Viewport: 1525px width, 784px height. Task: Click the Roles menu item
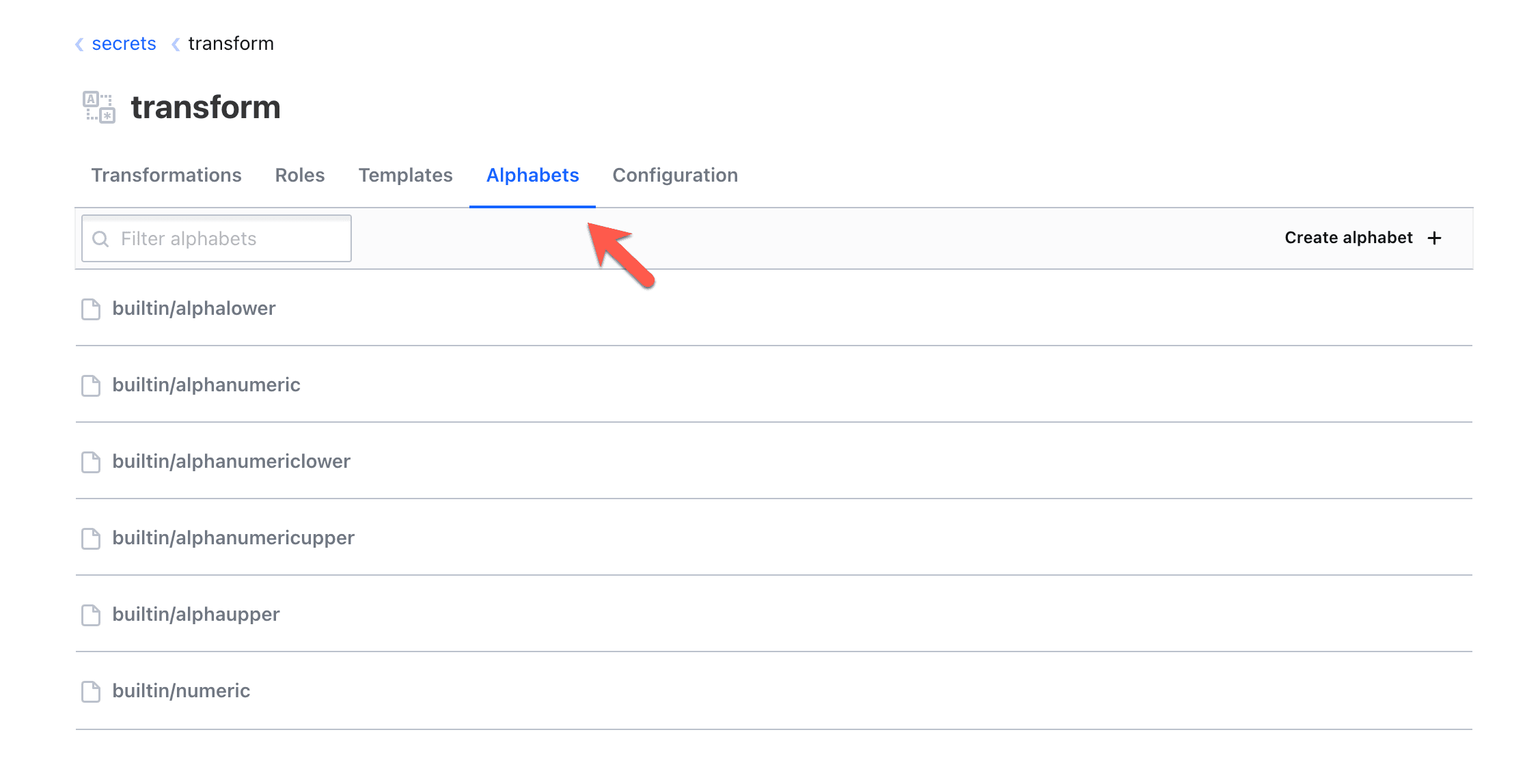pyautogui.click(x=299, y=175)
